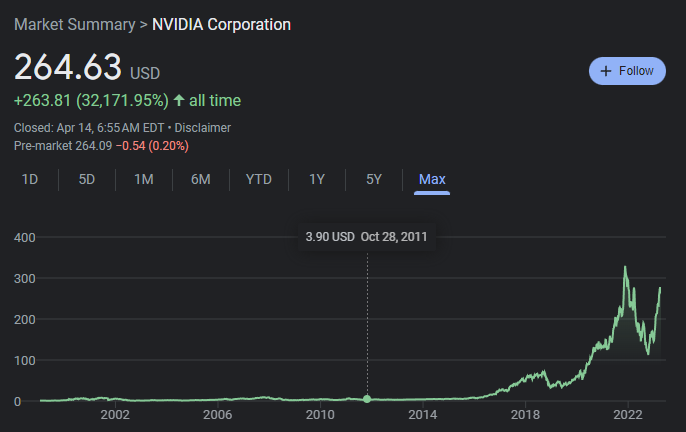
Task: Click the Oct 28, 2011 data point marker
Action: click(x=367, y=399)
